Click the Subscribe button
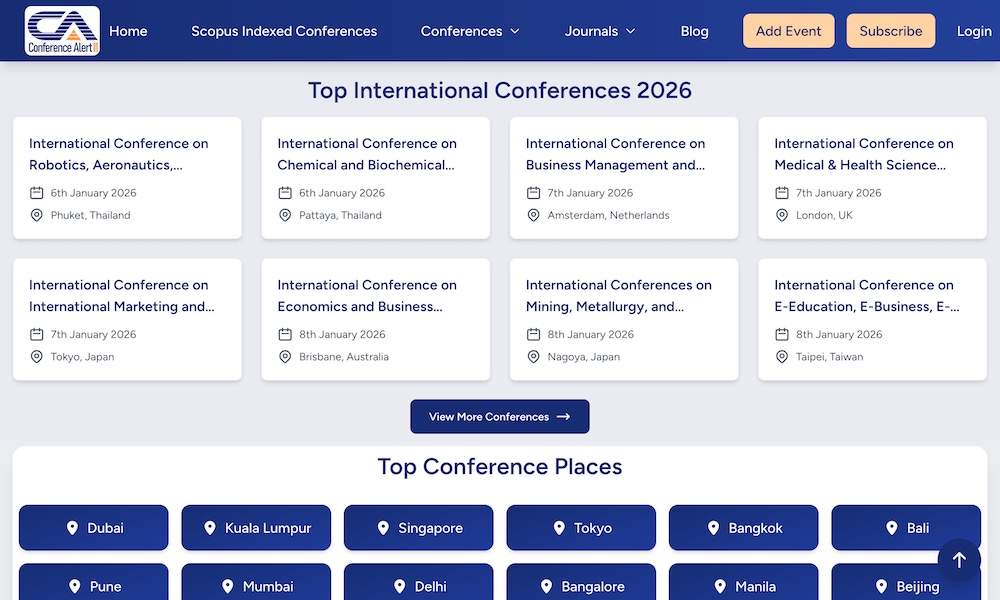 [x=890, y=31]
